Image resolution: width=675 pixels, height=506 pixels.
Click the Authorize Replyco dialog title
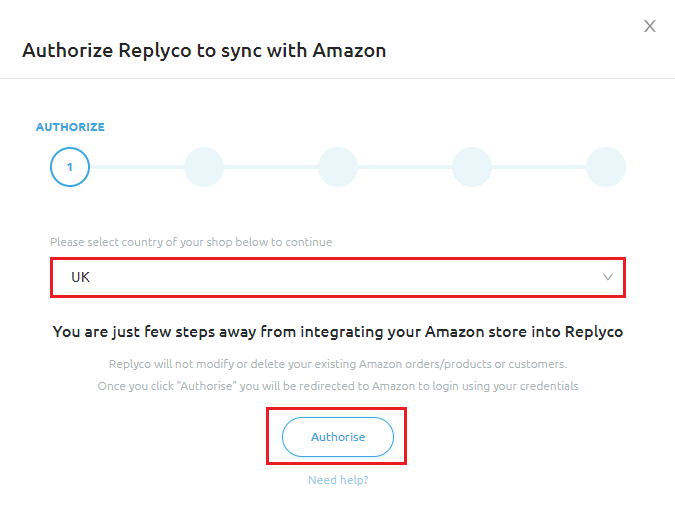click(x=204, y=49)
